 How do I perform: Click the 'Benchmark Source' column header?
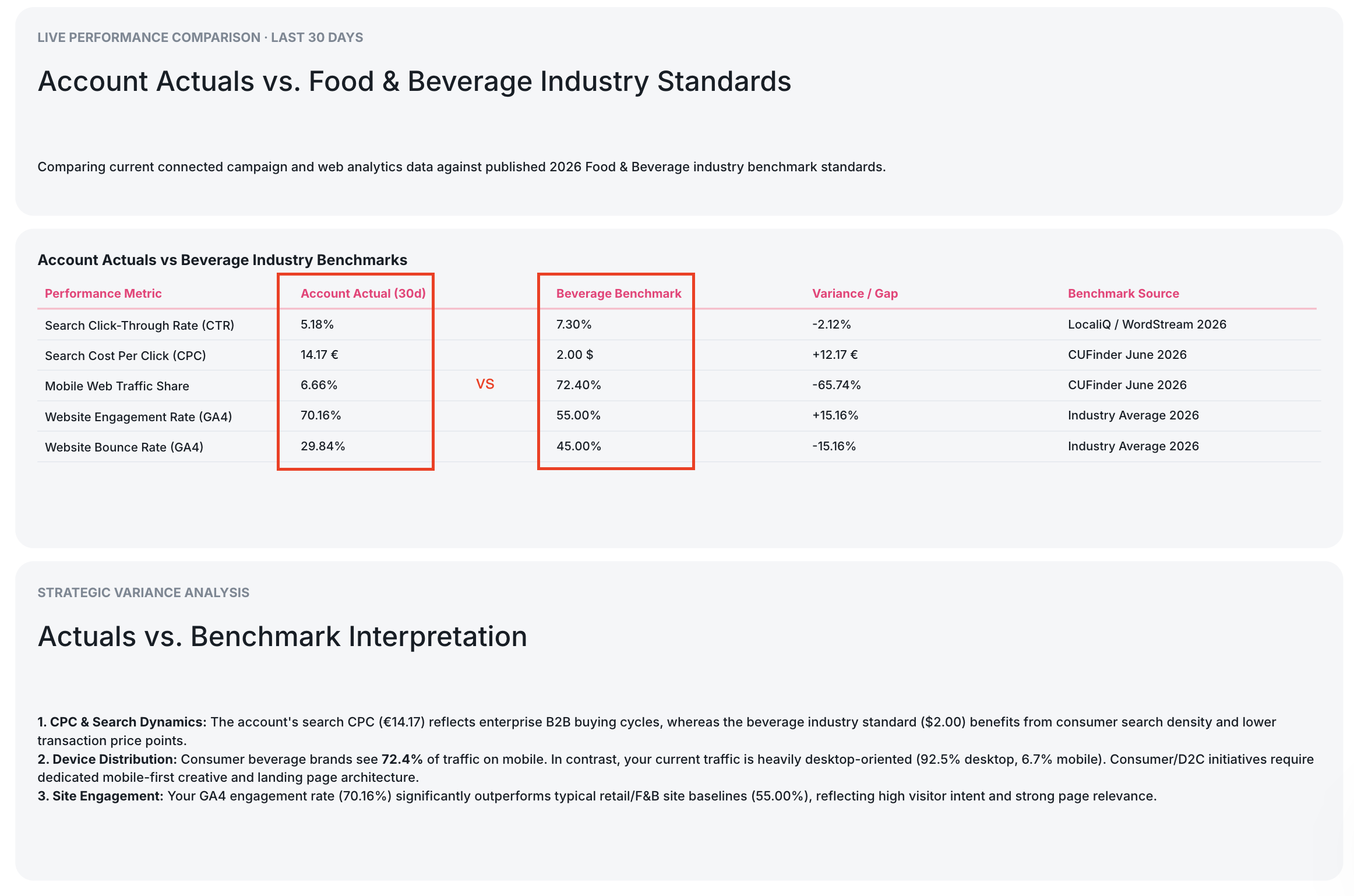tap(1123, 294)
